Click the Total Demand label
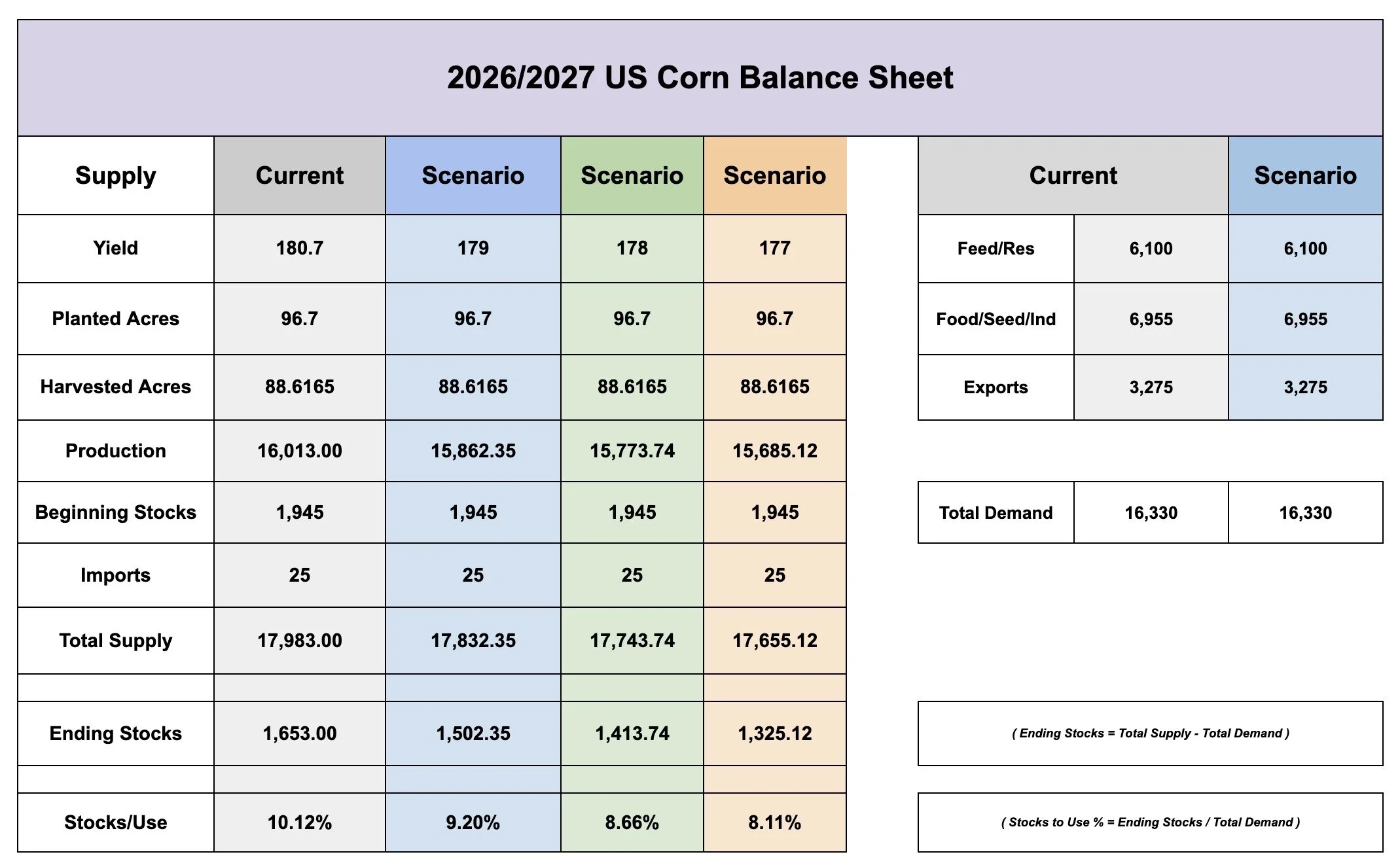This screenshot has height=865, width=1400. coord(996,513)
